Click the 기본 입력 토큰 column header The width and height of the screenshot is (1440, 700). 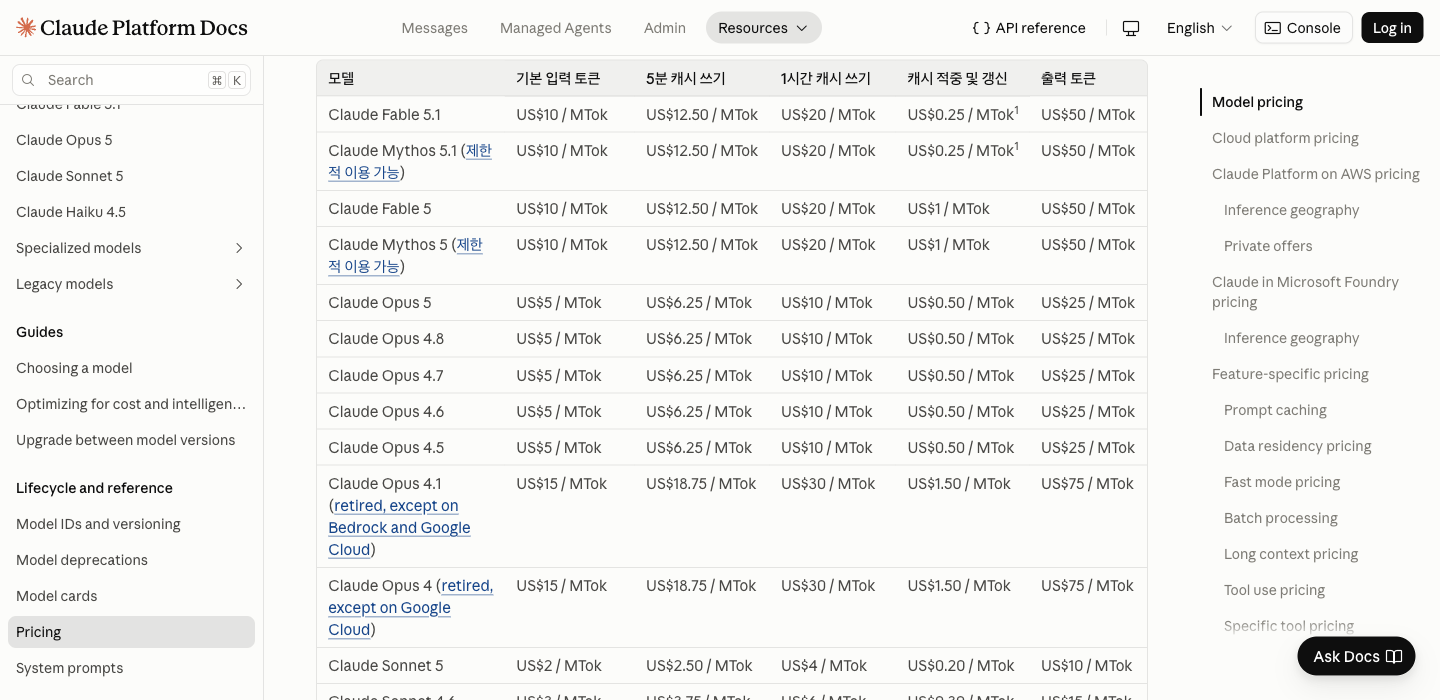point(558,78)
